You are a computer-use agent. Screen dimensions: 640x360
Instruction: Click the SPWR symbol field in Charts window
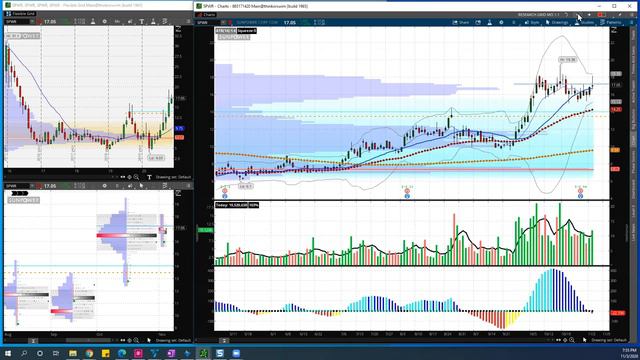(x=208, y=22)
